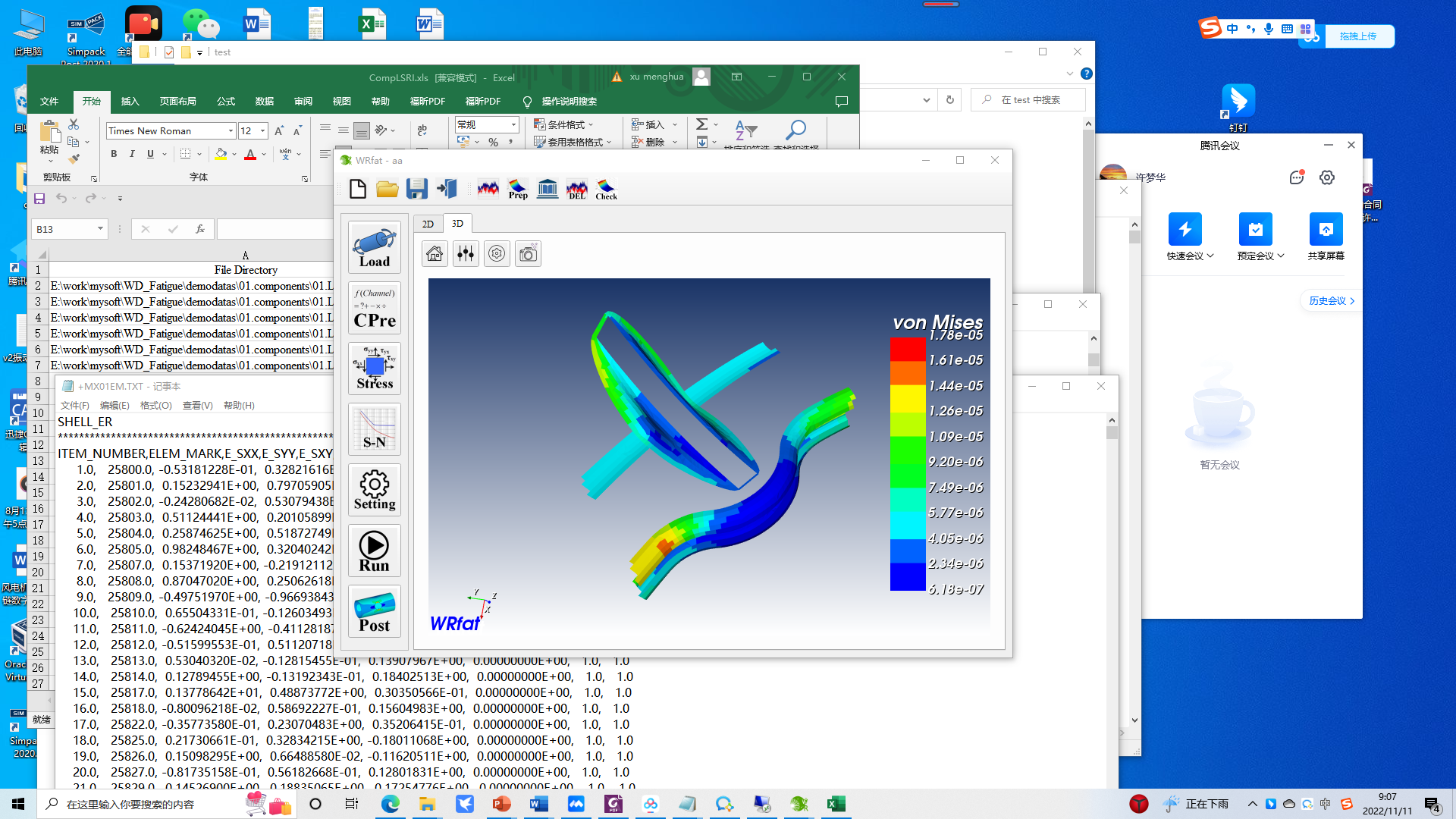
Task: Open the Post processing module
Action: pyautogui.click(x=375, y=612)
